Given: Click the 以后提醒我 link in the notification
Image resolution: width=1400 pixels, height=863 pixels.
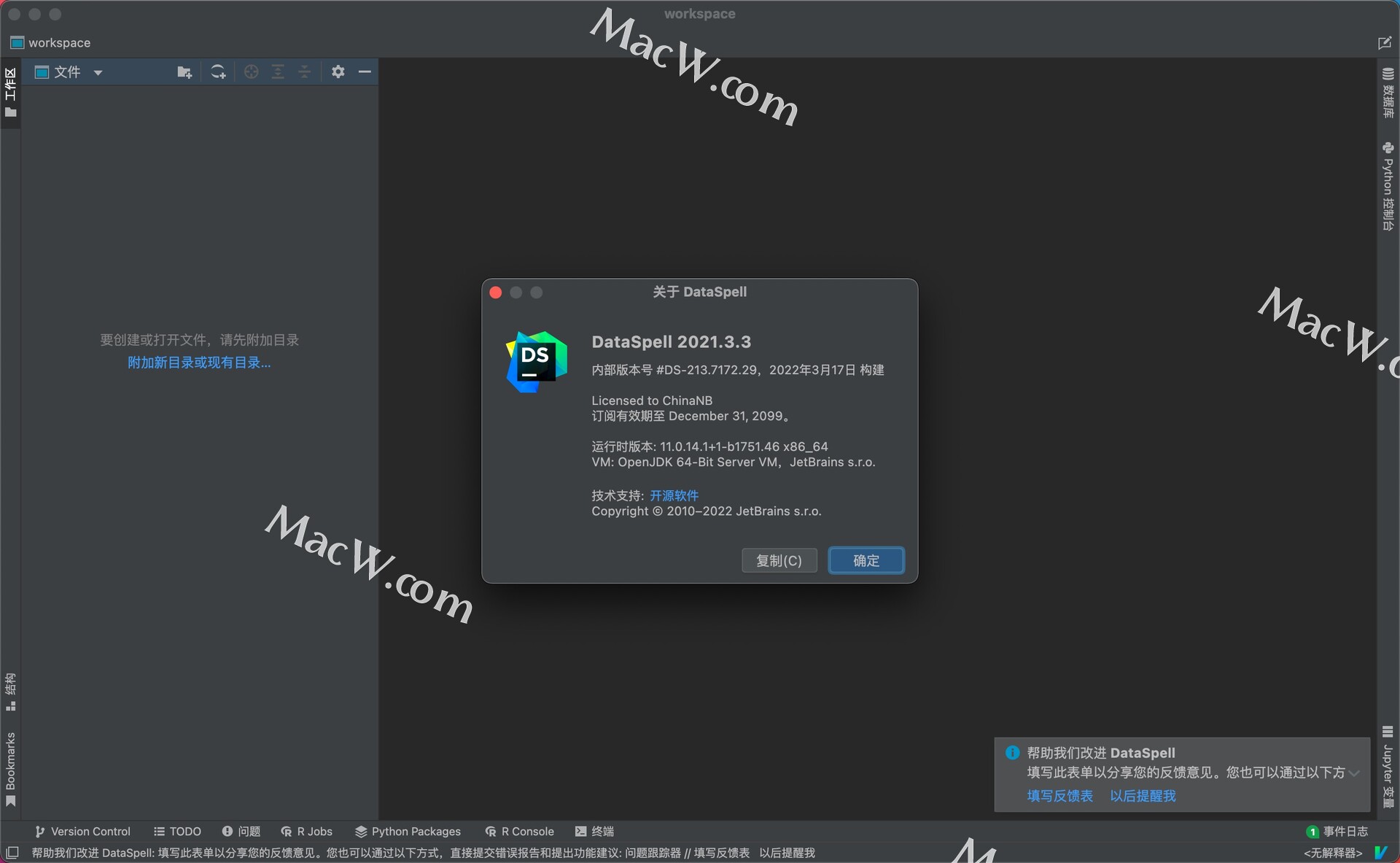Looking at the screenshot, I should click(1143, 796).
